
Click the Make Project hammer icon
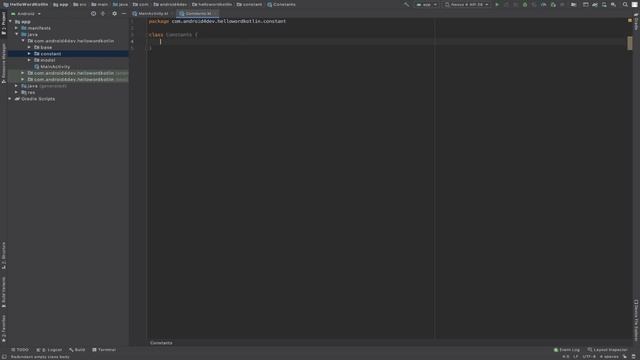point(407,4)
